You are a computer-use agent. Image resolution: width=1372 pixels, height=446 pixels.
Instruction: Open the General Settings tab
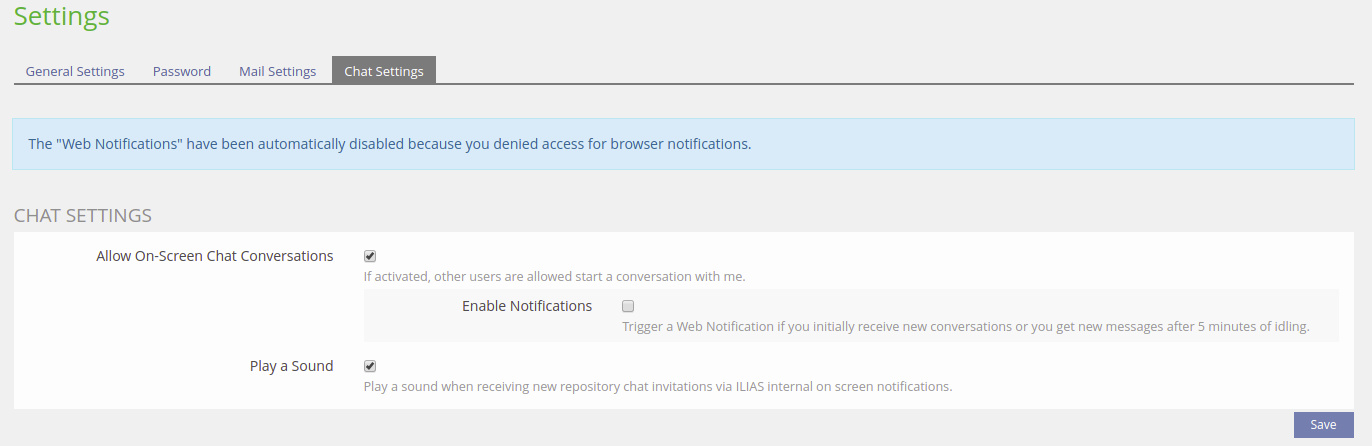75,71
